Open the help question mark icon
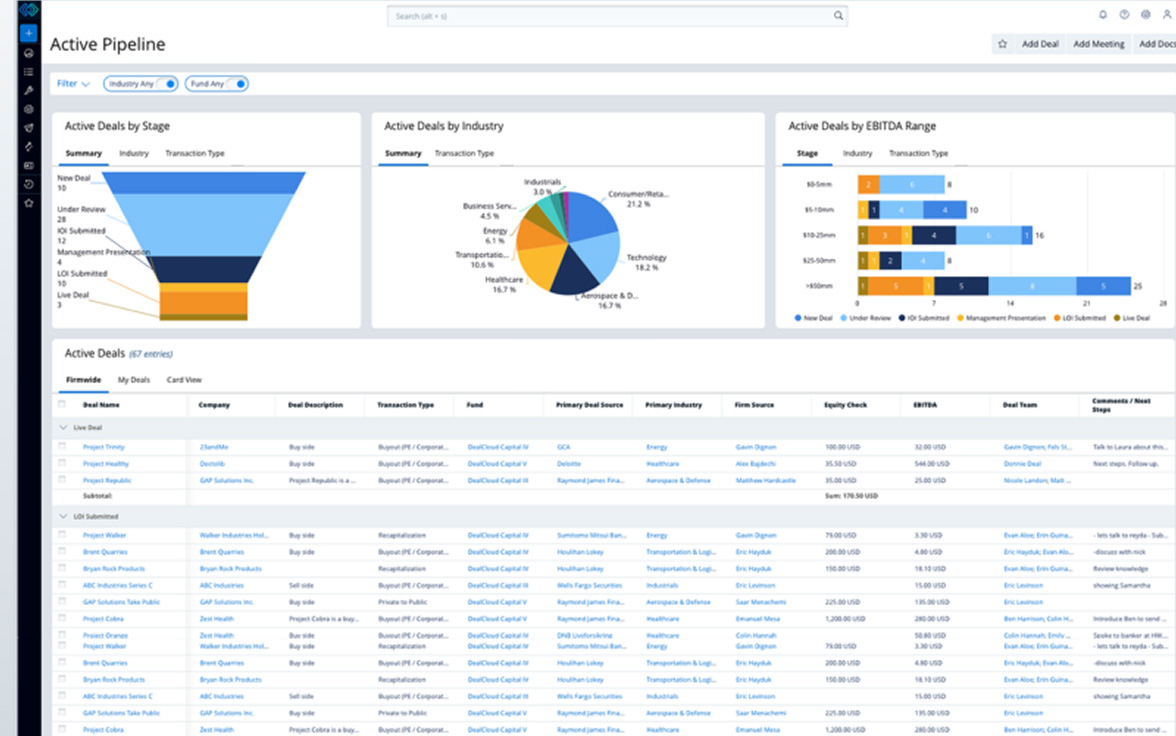Screen dimensions: 1176x736 1124,15
